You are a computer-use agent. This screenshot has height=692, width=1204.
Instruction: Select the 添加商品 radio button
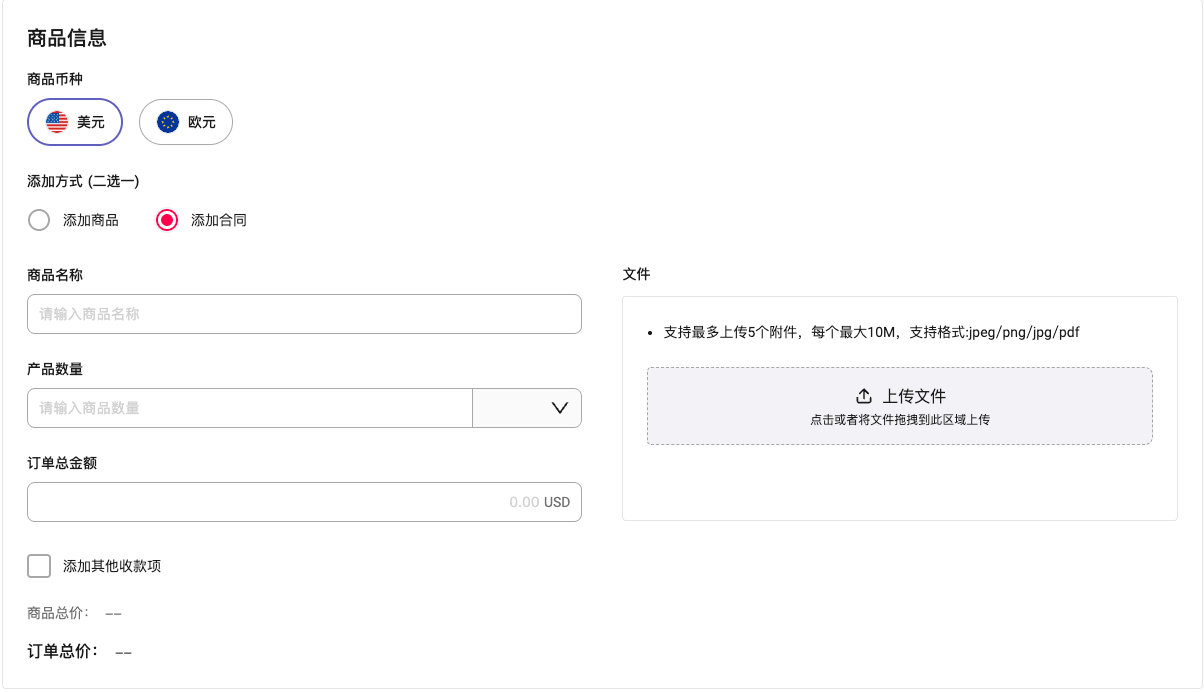(38, 220)
